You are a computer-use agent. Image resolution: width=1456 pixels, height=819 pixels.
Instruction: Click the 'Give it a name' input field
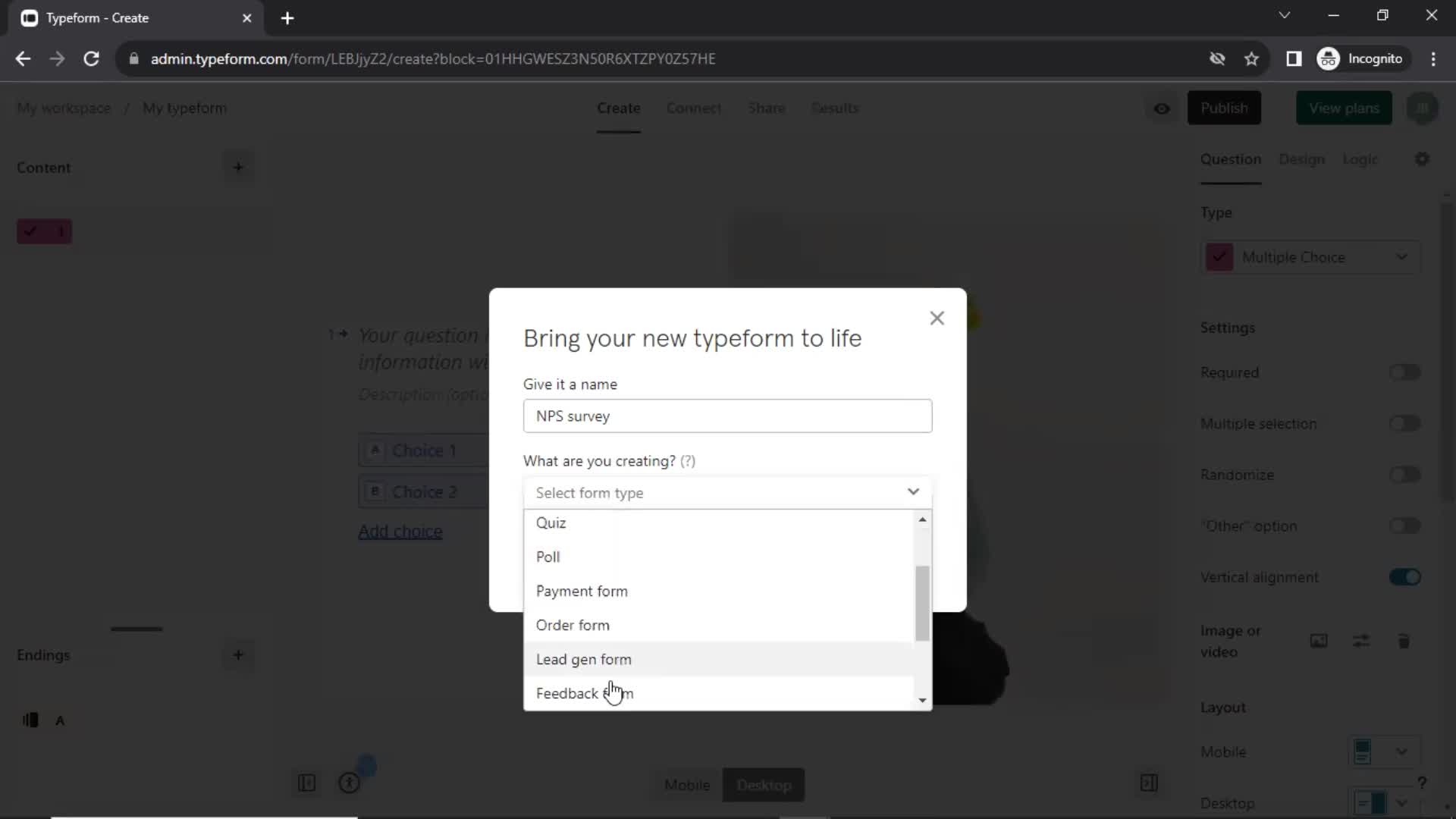727,416
